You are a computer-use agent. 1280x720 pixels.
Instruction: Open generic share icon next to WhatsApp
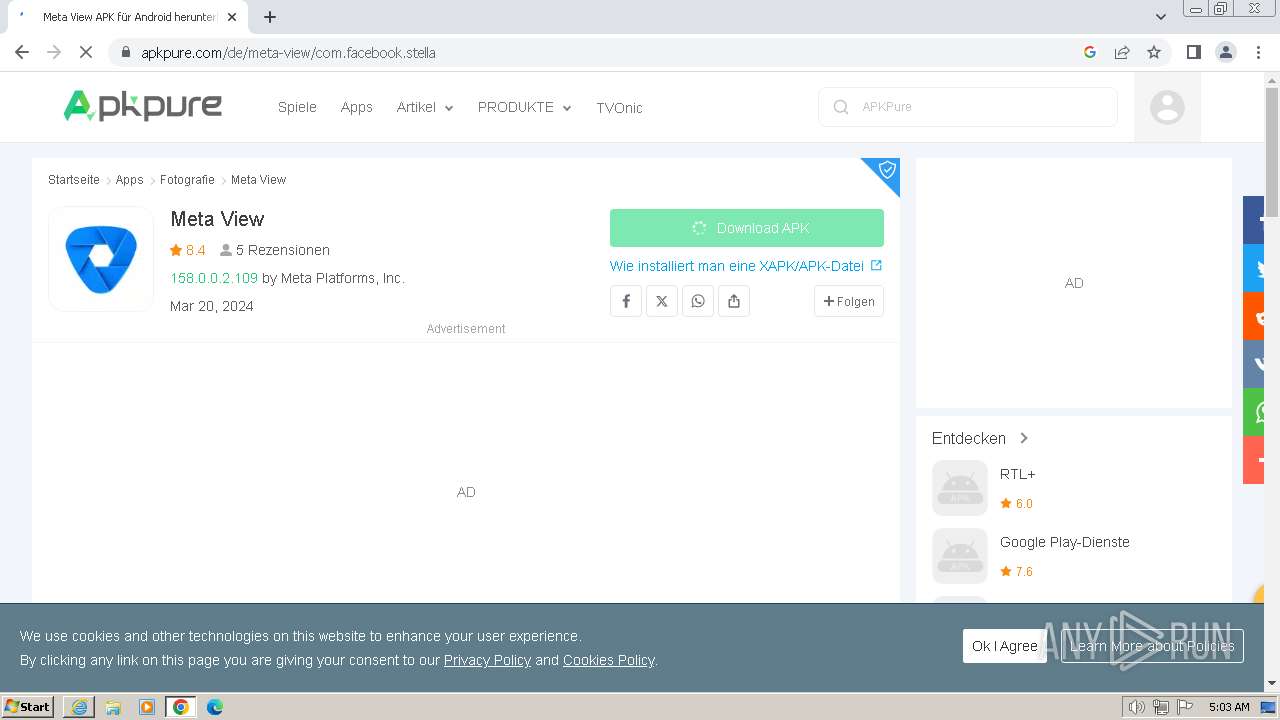734,301
